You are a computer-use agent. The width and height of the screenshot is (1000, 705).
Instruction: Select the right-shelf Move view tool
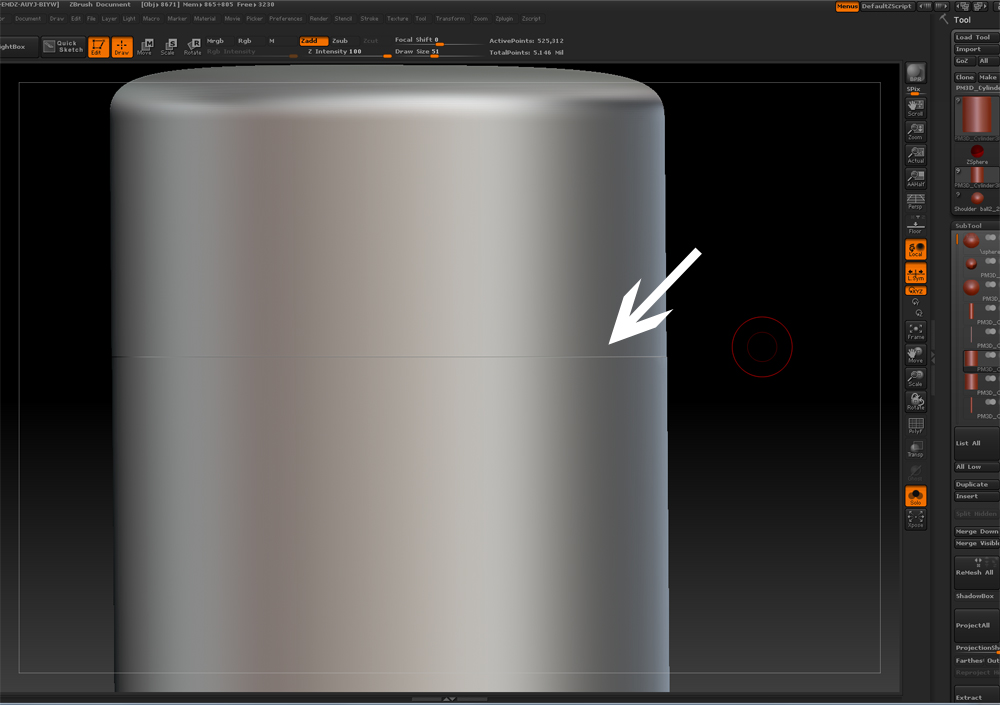916,355
